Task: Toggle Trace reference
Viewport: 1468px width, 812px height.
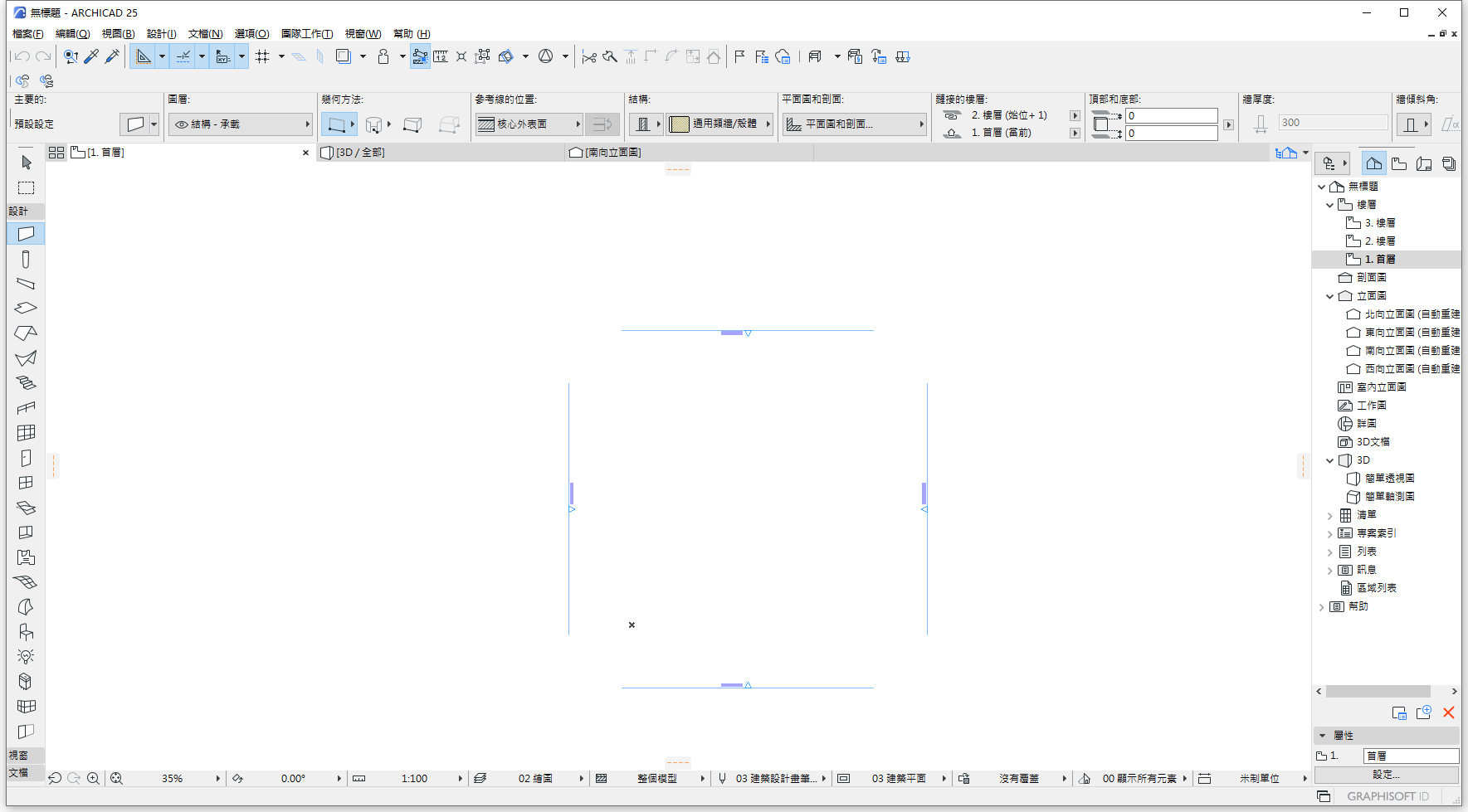Action: pyautogui.click(x=343, y=56)
